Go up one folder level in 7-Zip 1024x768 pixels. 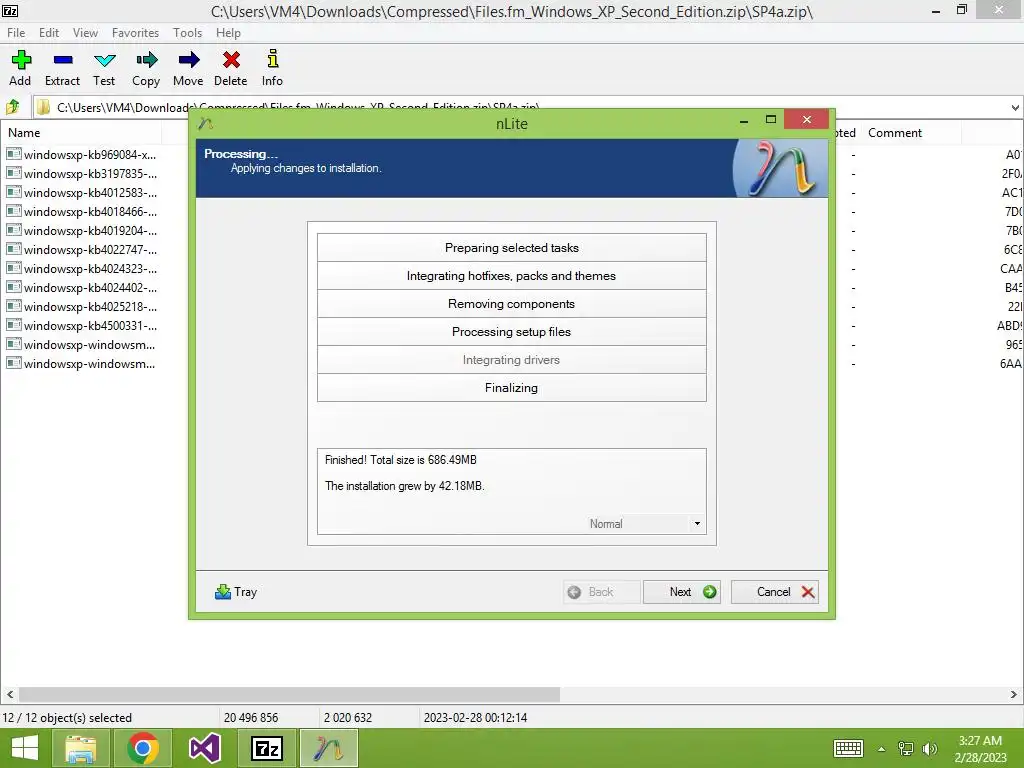coord(12,107)
